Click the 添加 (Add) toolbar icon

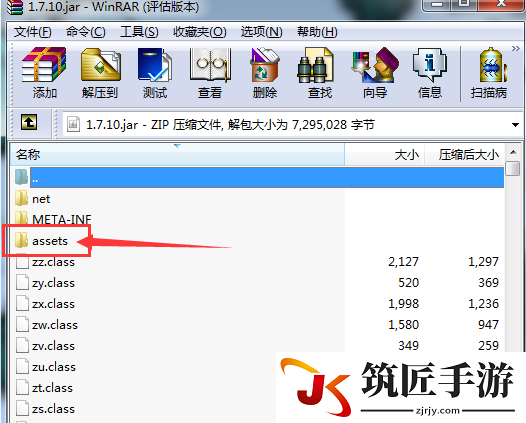pyautogui.click(x=44, y=73)
